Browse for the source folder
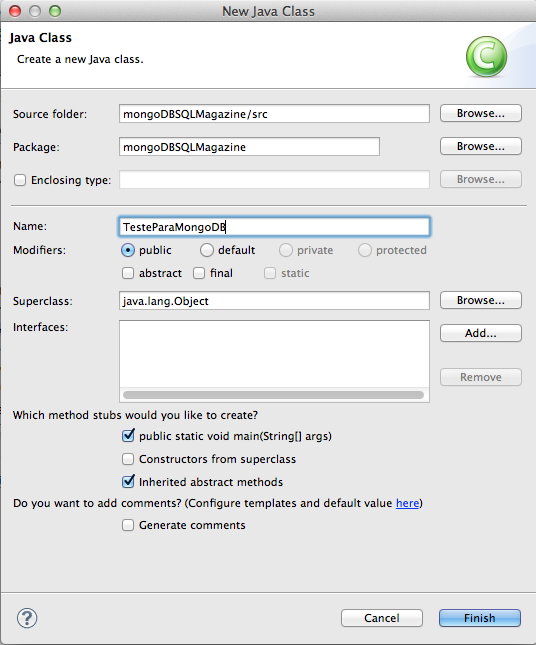This screenshot has height=645, width=536. [480, 113]
